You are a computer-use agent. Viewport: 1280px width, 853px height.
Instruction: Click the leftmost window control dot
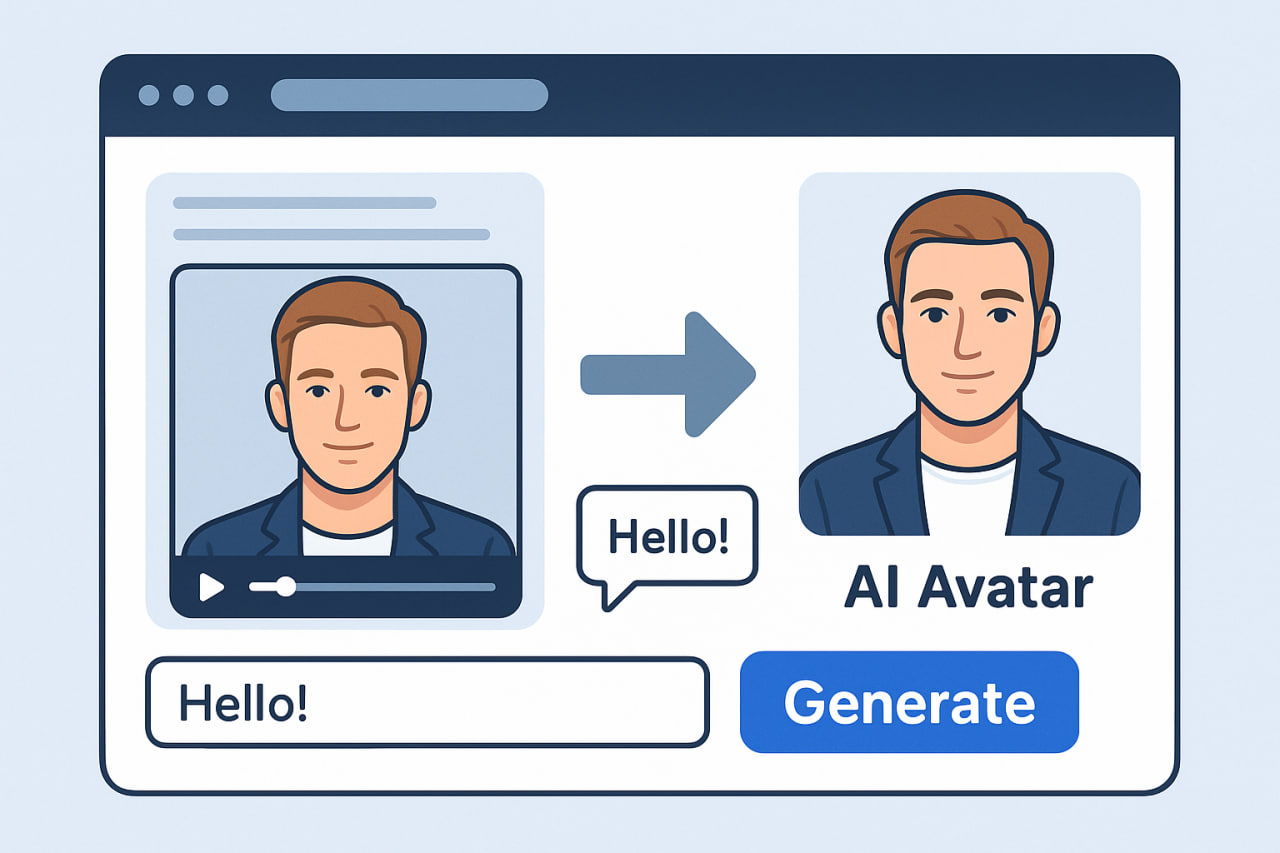pos(149,95)
